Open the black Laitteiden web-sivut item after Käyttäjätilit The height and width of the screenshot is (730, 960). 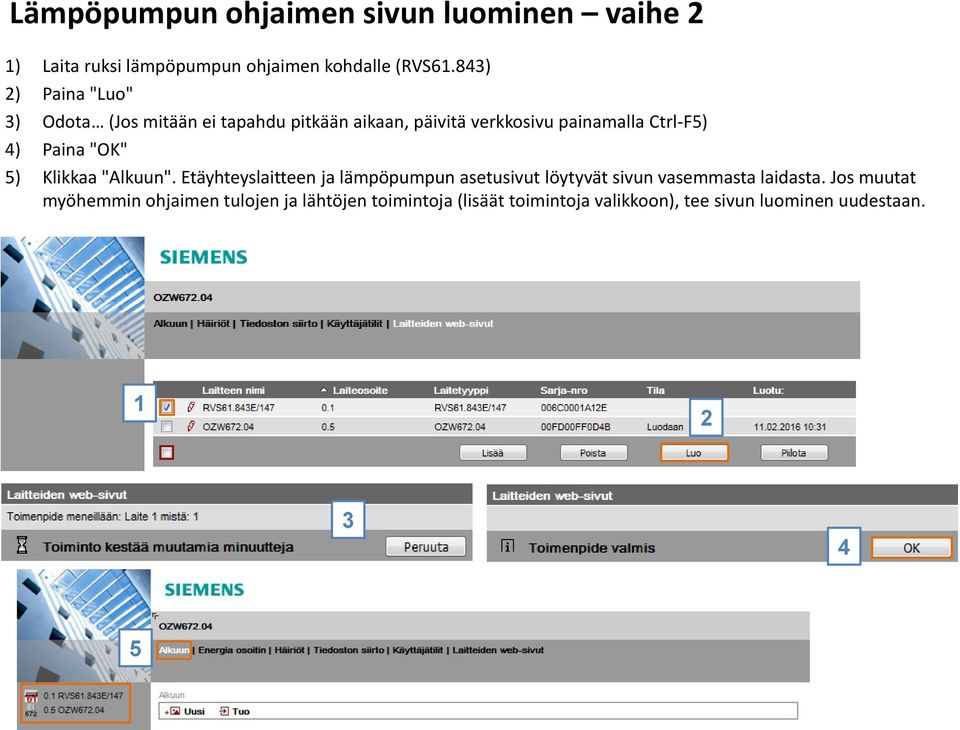click(x=498, y=650)
